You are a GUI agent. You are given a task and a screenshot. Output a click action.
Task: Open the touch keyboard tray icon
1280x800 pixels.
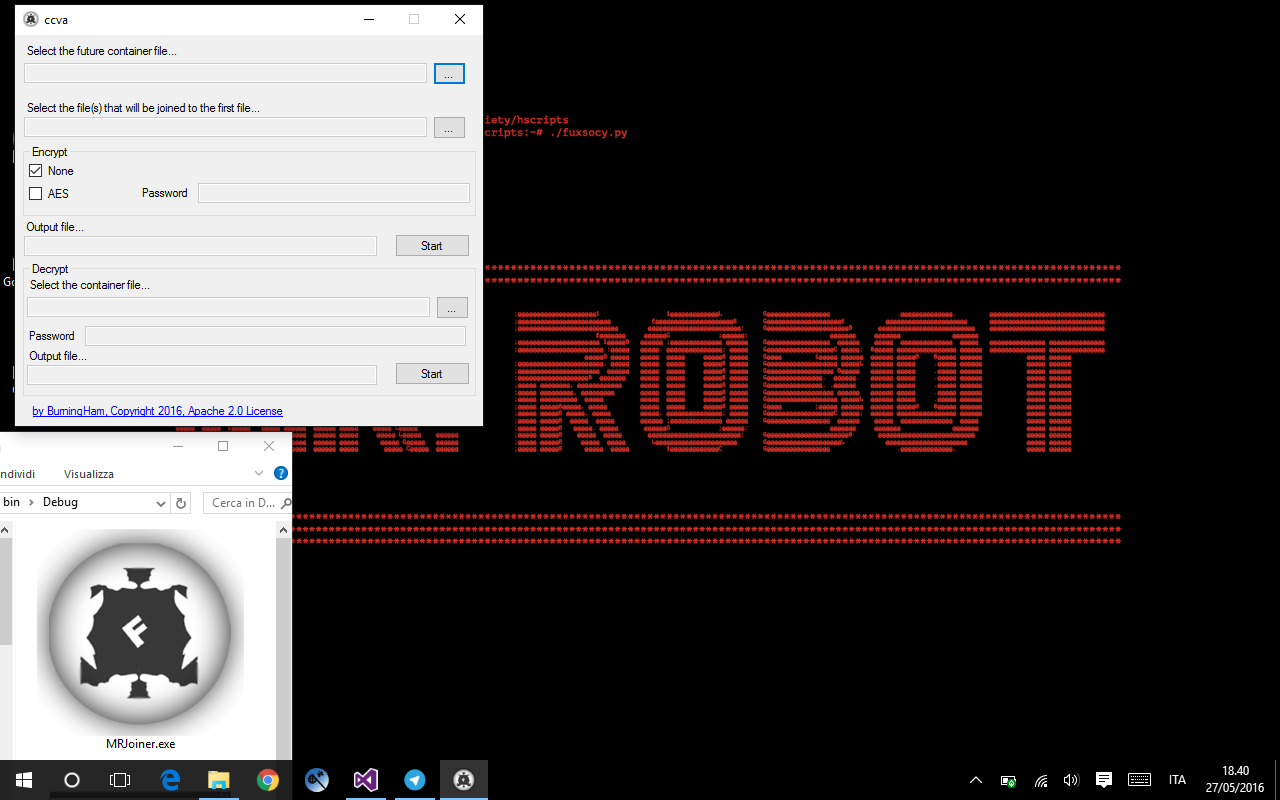(x=1139, y=780)
